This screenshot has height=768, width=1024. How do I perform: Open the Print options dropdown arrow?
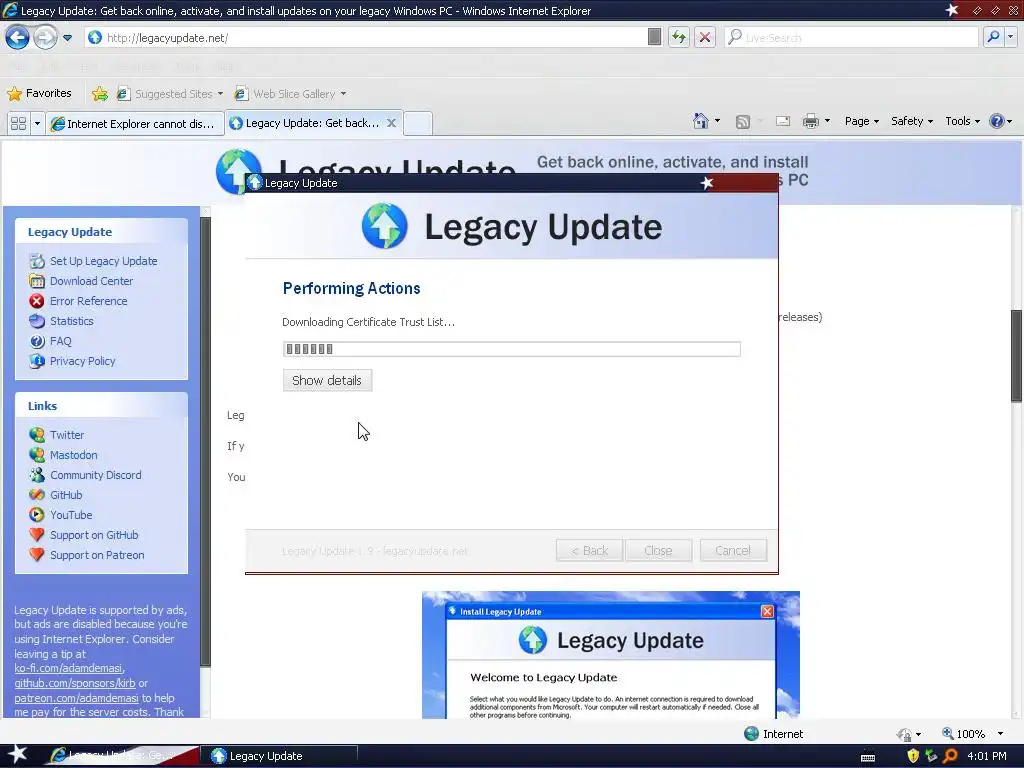click(827, 121)
